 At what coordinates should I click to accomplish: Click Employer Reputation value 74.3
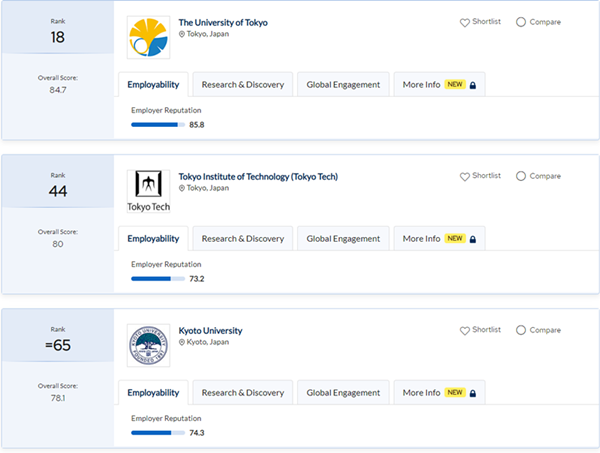pos(197,433)
